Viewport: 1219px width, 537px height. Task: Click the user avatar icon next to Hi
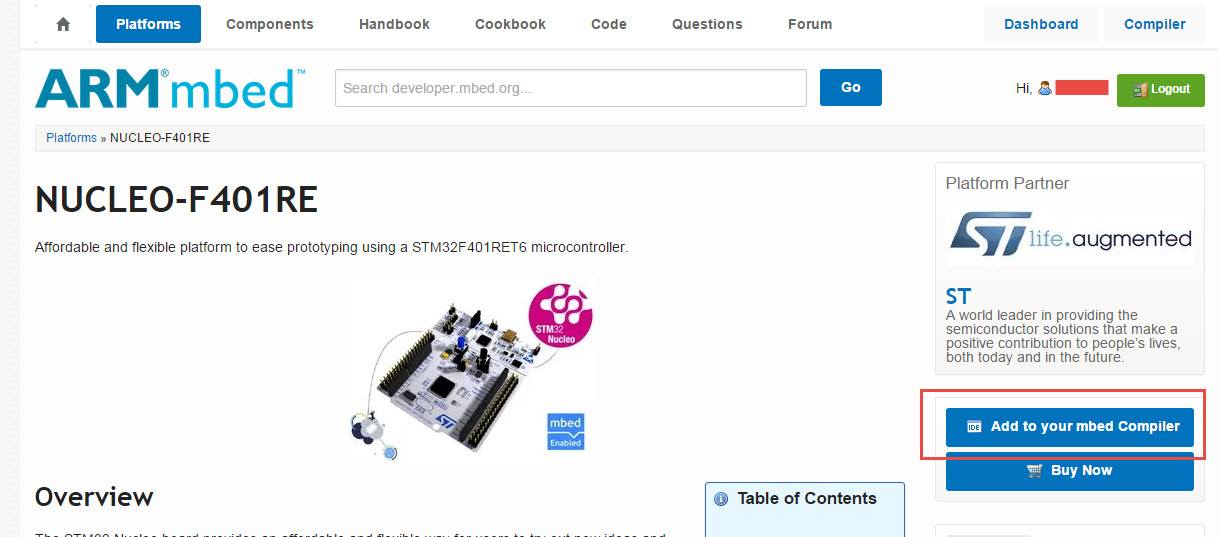(x=1045, y=88)
